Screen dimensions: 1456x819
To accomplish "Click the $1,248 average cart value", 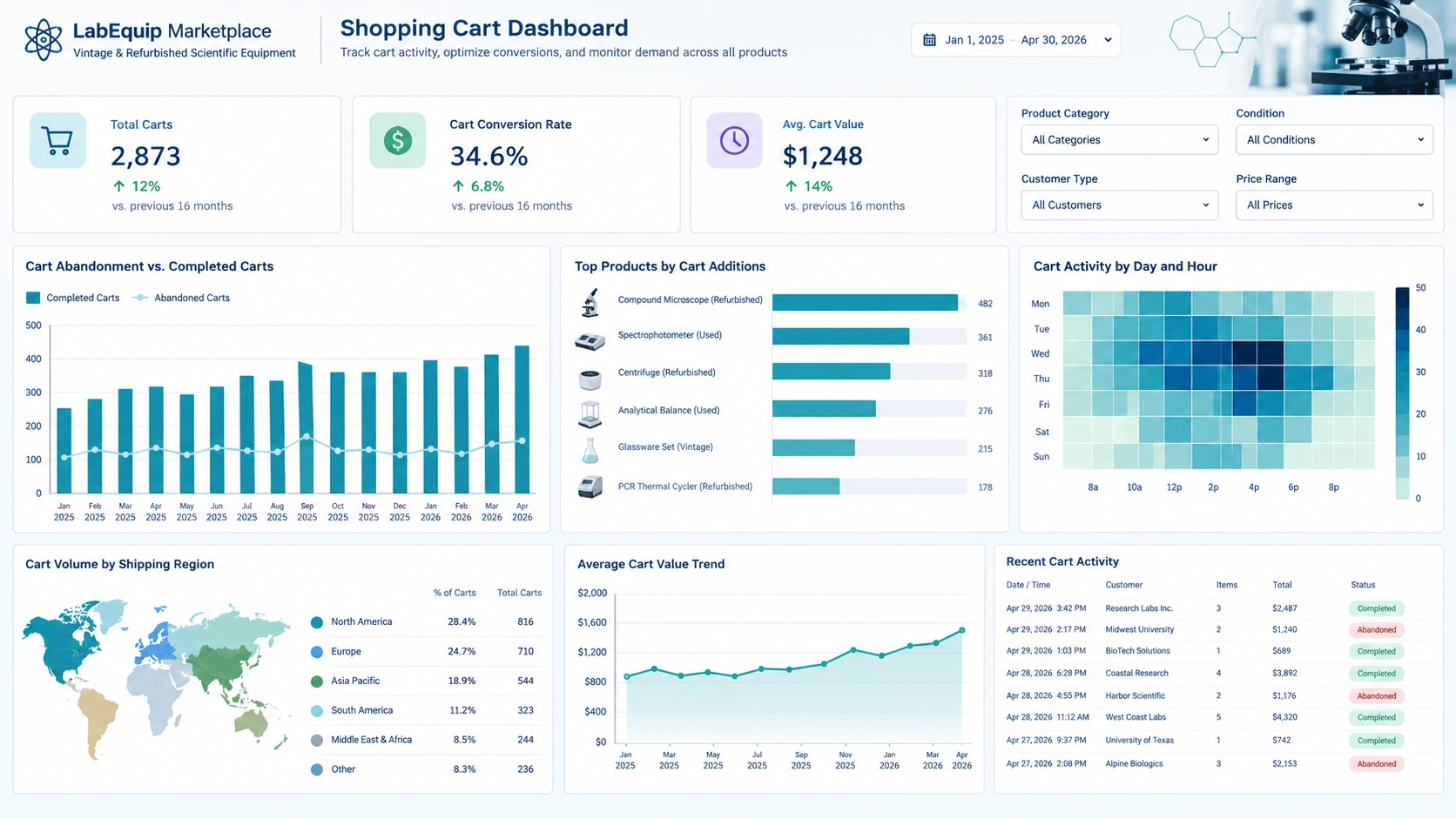I will pyautogui.click(x=822, y=157).
